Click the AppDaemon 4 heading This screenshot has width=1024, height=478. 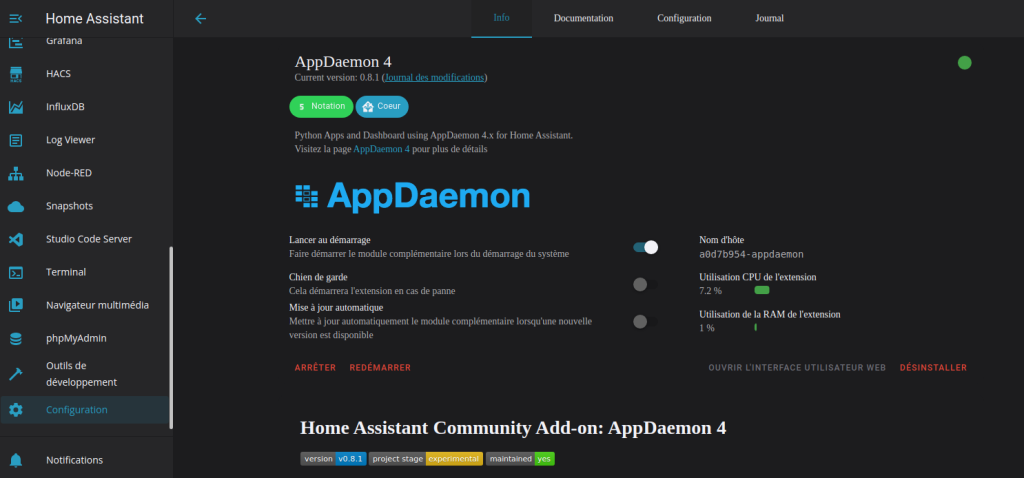343,62
